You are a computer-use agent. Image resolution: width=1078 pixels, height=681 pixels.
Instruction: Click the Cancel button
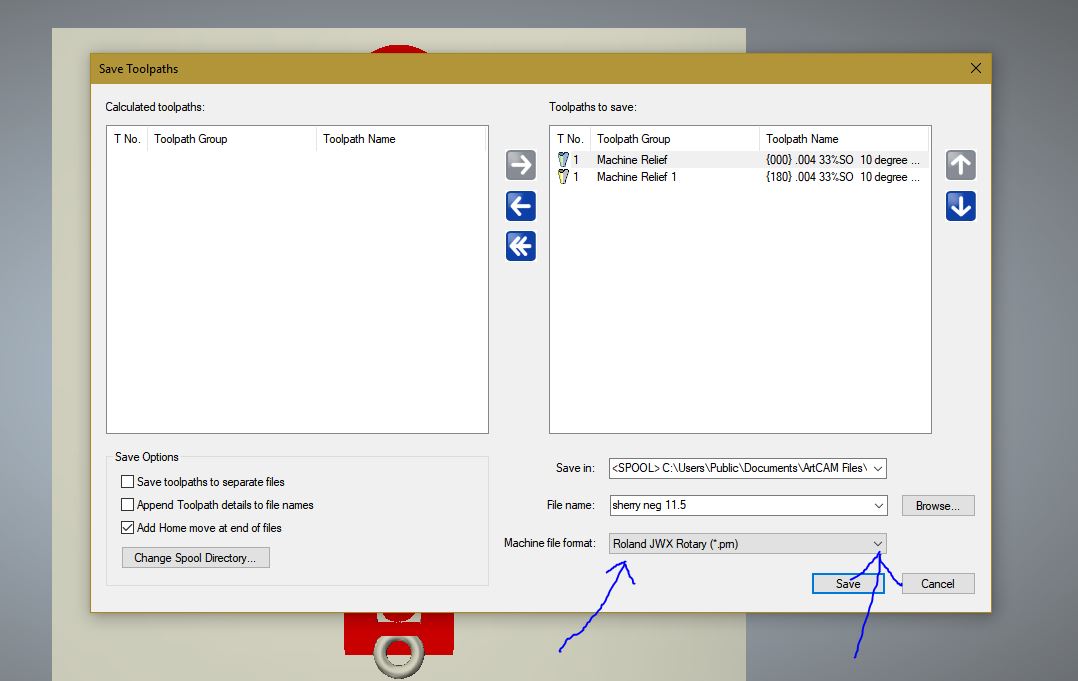pos(937,583)
